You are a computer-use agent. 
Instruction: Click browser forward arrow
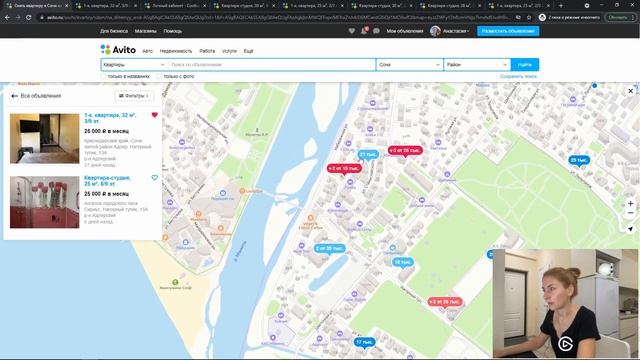(x=18, y=18)
